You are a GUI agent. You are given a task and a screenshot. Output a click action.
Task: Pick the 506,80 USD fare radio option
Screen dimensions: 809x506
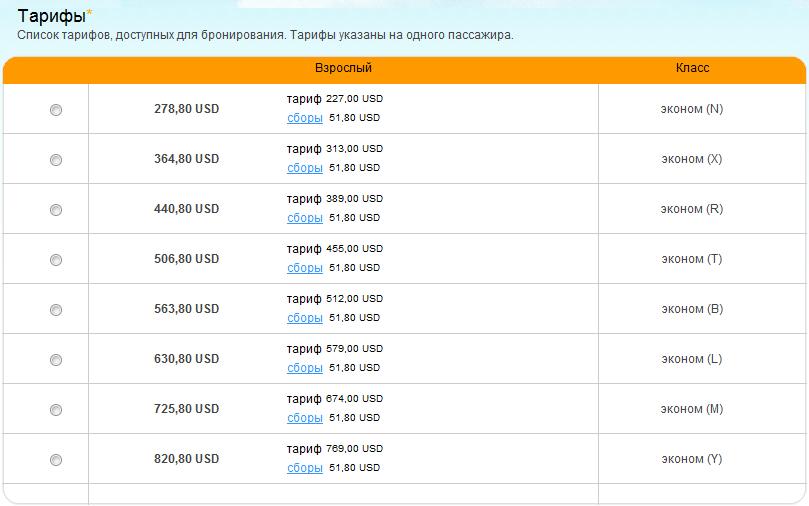point(56,260)
